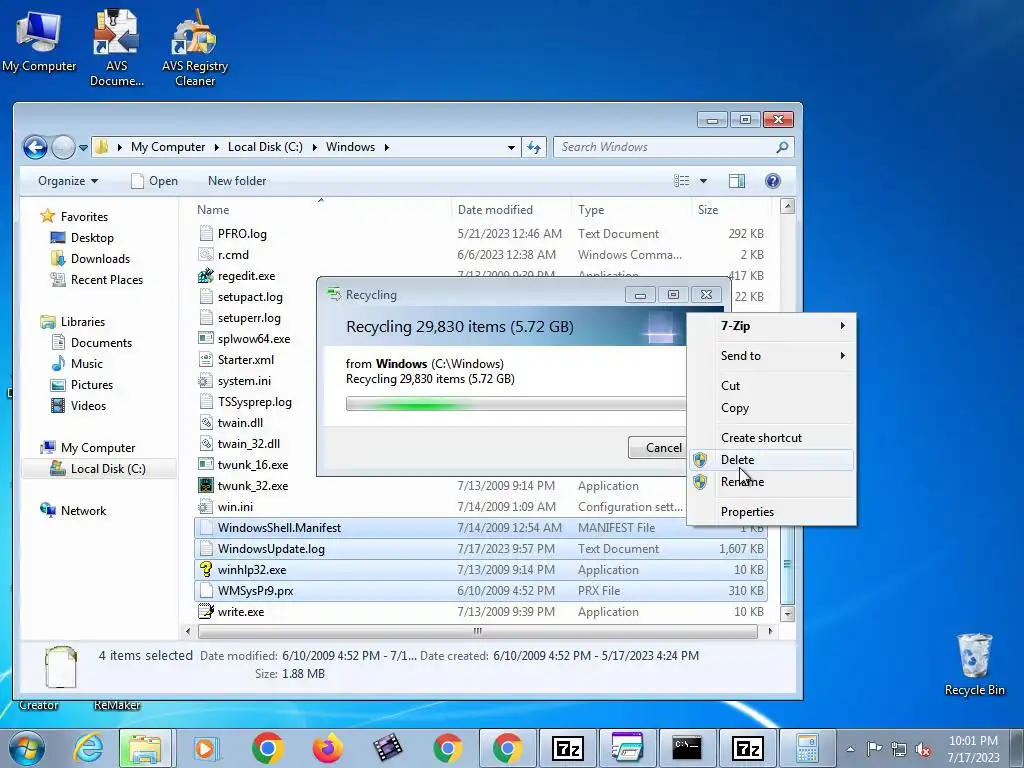The width and height of the screenshot is (1024, 768).
Task: Select twunk_32.exe file icon
Action: pyautogui.click(x=206, y=485)
